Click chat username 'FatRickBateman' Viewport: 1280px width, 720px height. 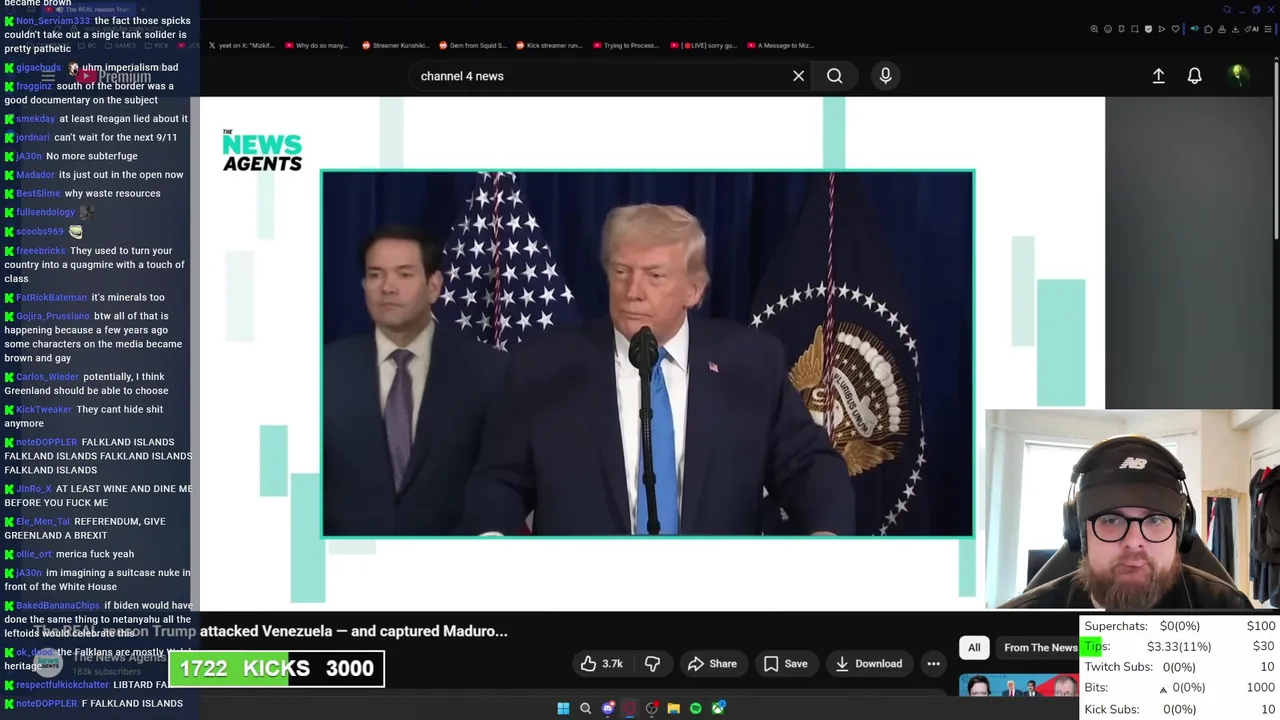pyautogui.click(x=51, y=297)
